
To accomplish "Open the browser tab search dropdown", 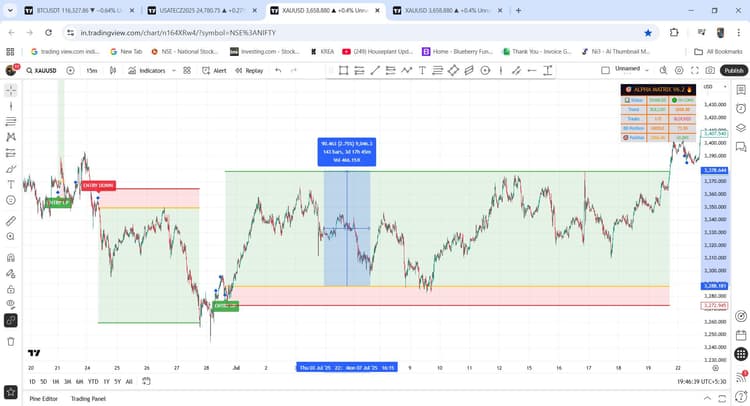I will 10,10.
